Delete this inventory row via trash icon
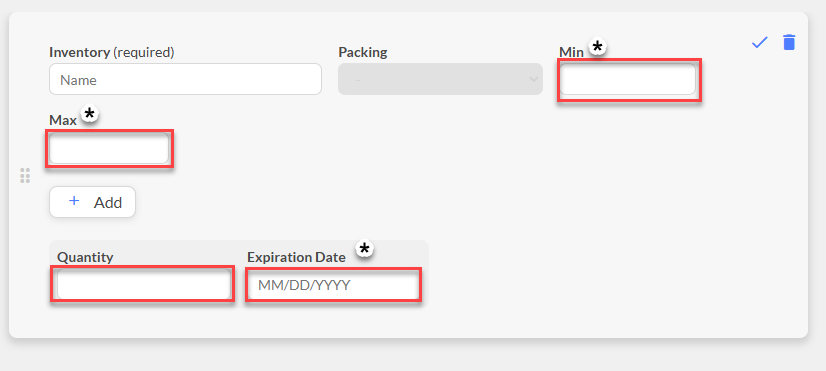 click(x=789, y=42)
